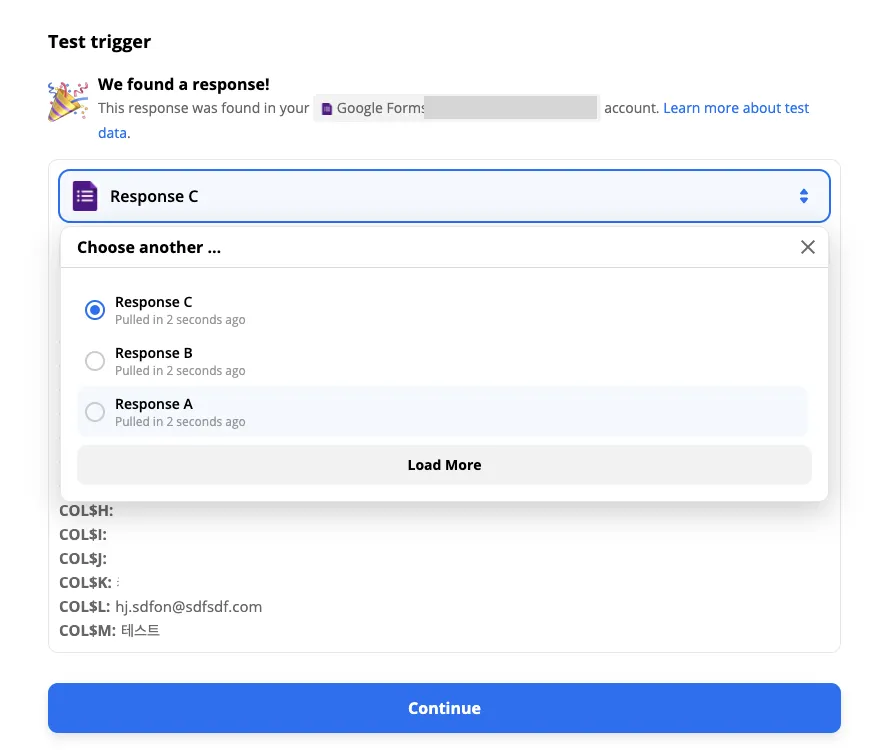Select the Response C radio button
The width and height of the screenshot is (881, 750).
click(95, 310)
